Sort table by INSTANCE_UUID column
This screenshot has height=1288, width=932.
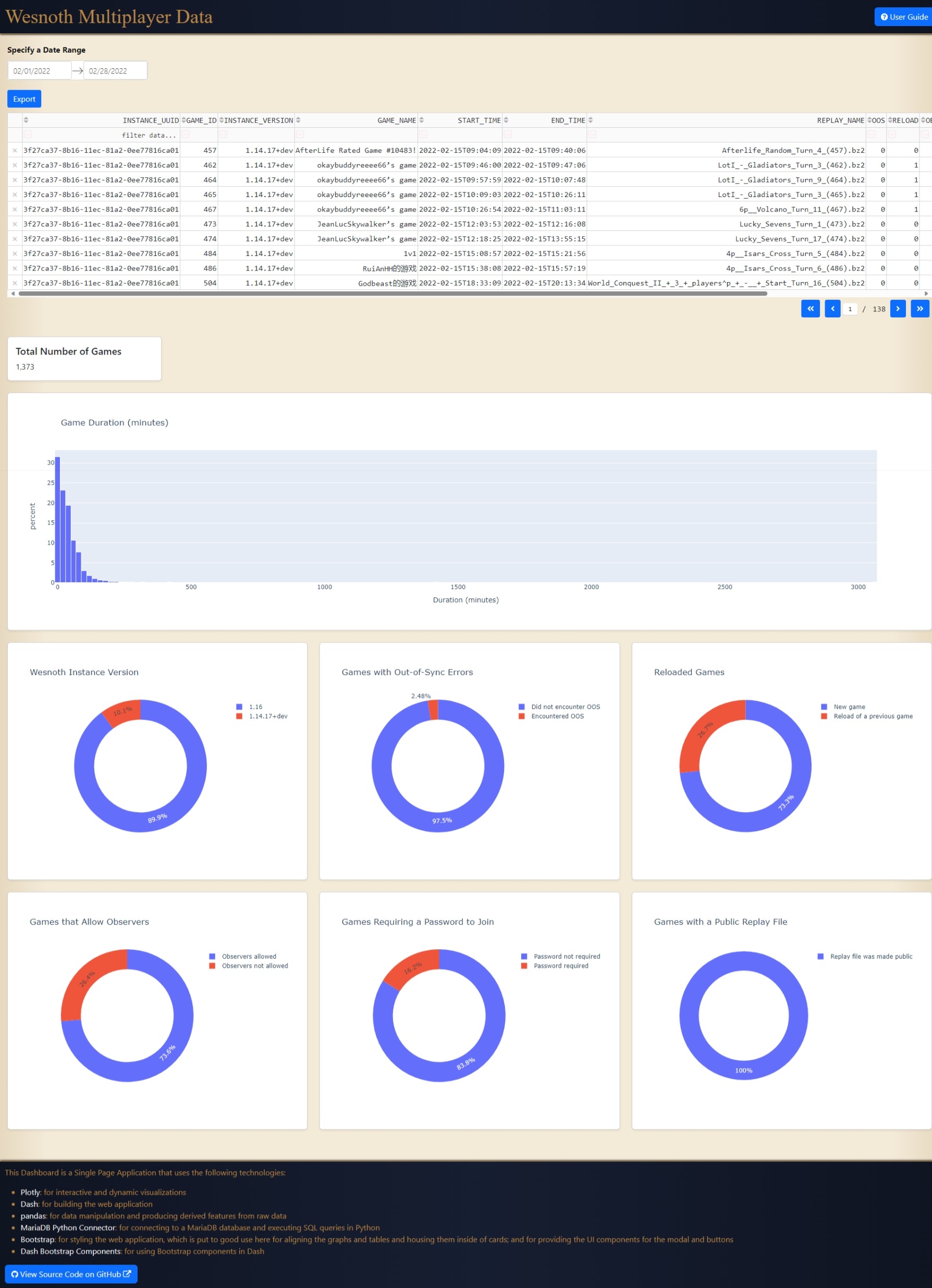click(x=26, y=120)
